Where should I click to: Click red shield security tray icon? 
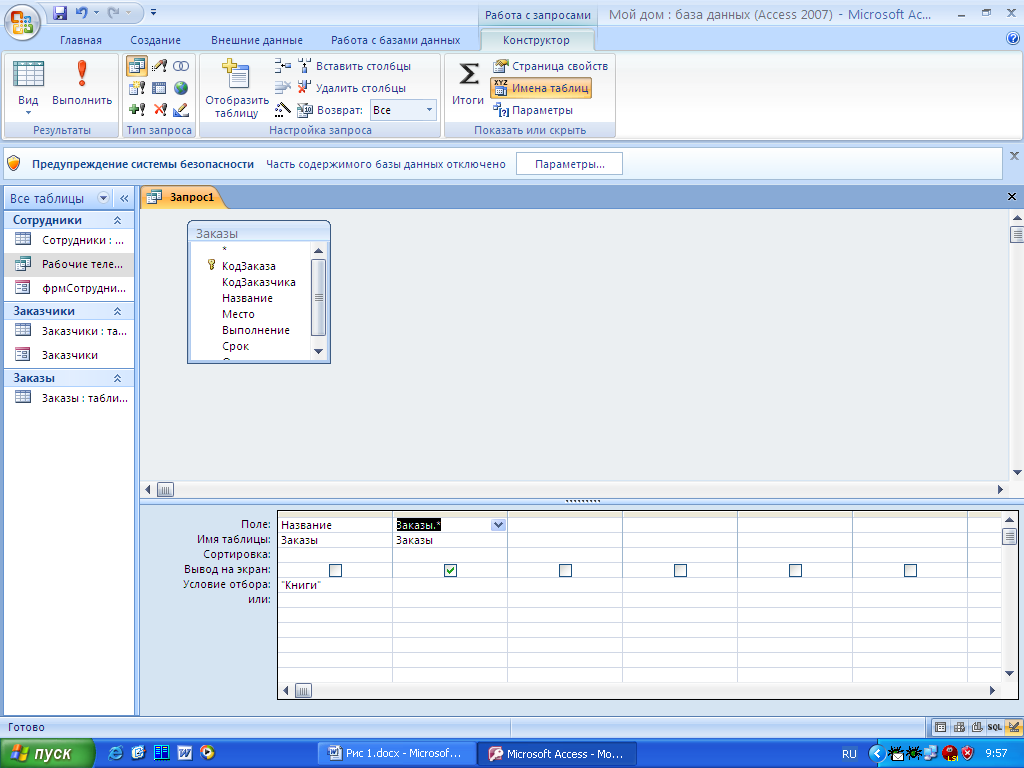(967, 753)
